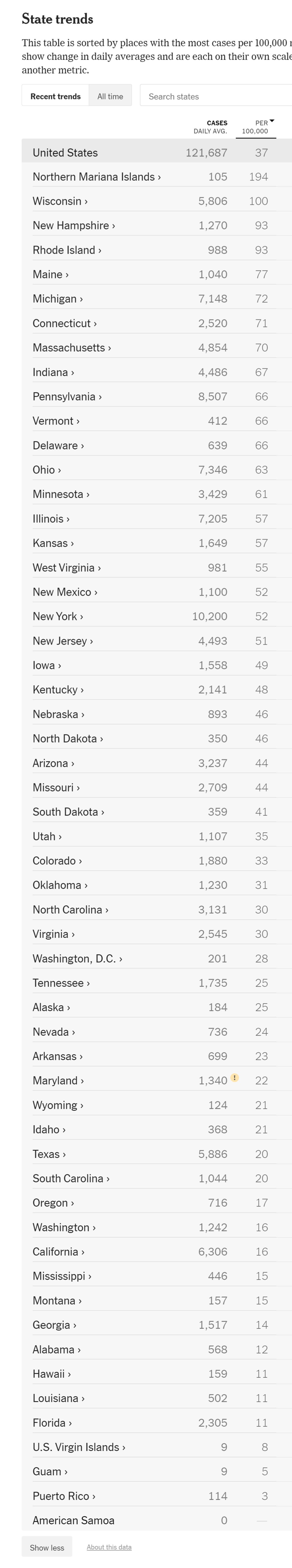This screenshot has height=1568, width=292.
Task: Select California in the table
Action: point(58,1251)
